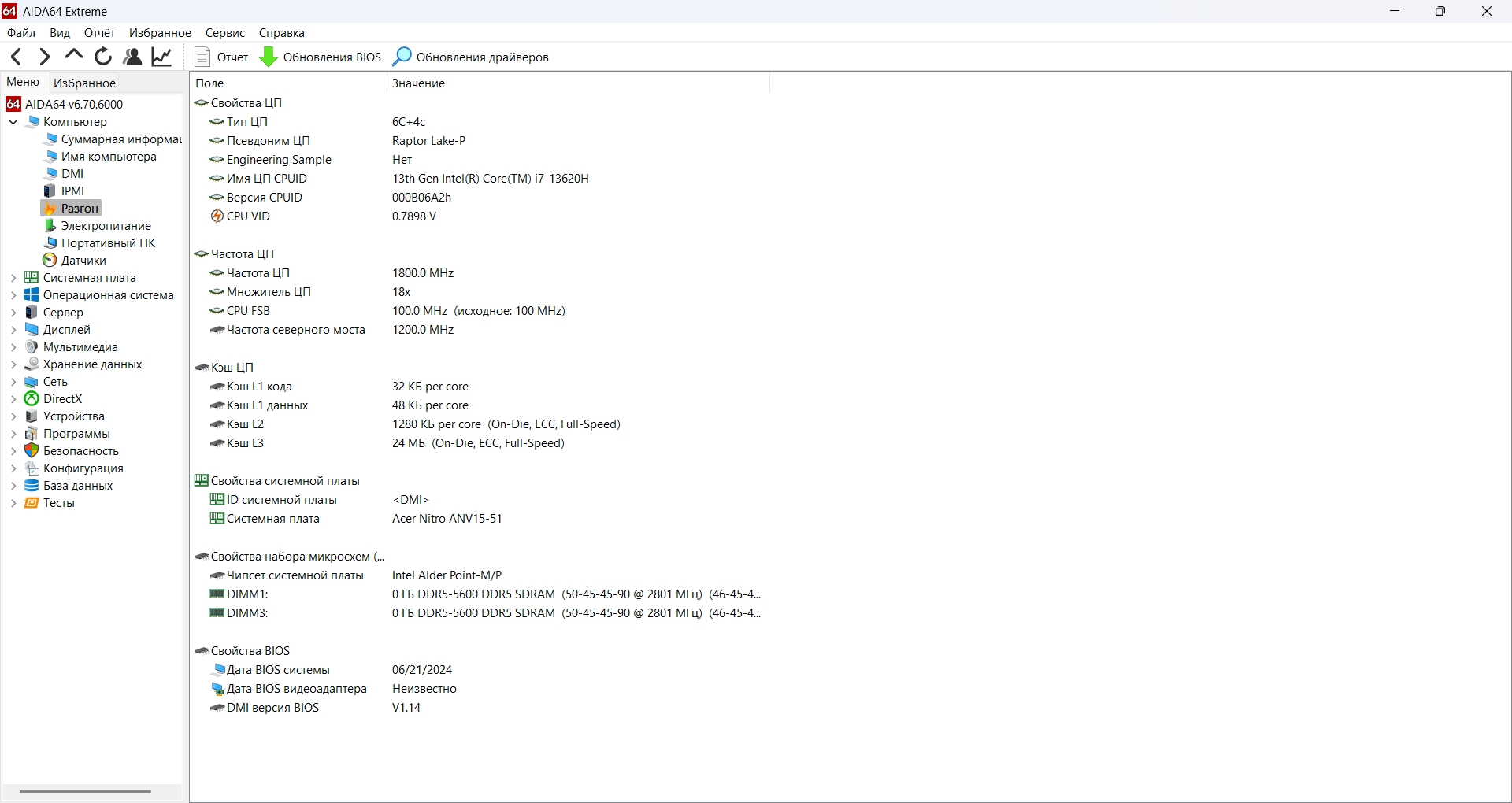Expand the DirectX tree node
The image size is (1512, 803).
tap(13, 399)
